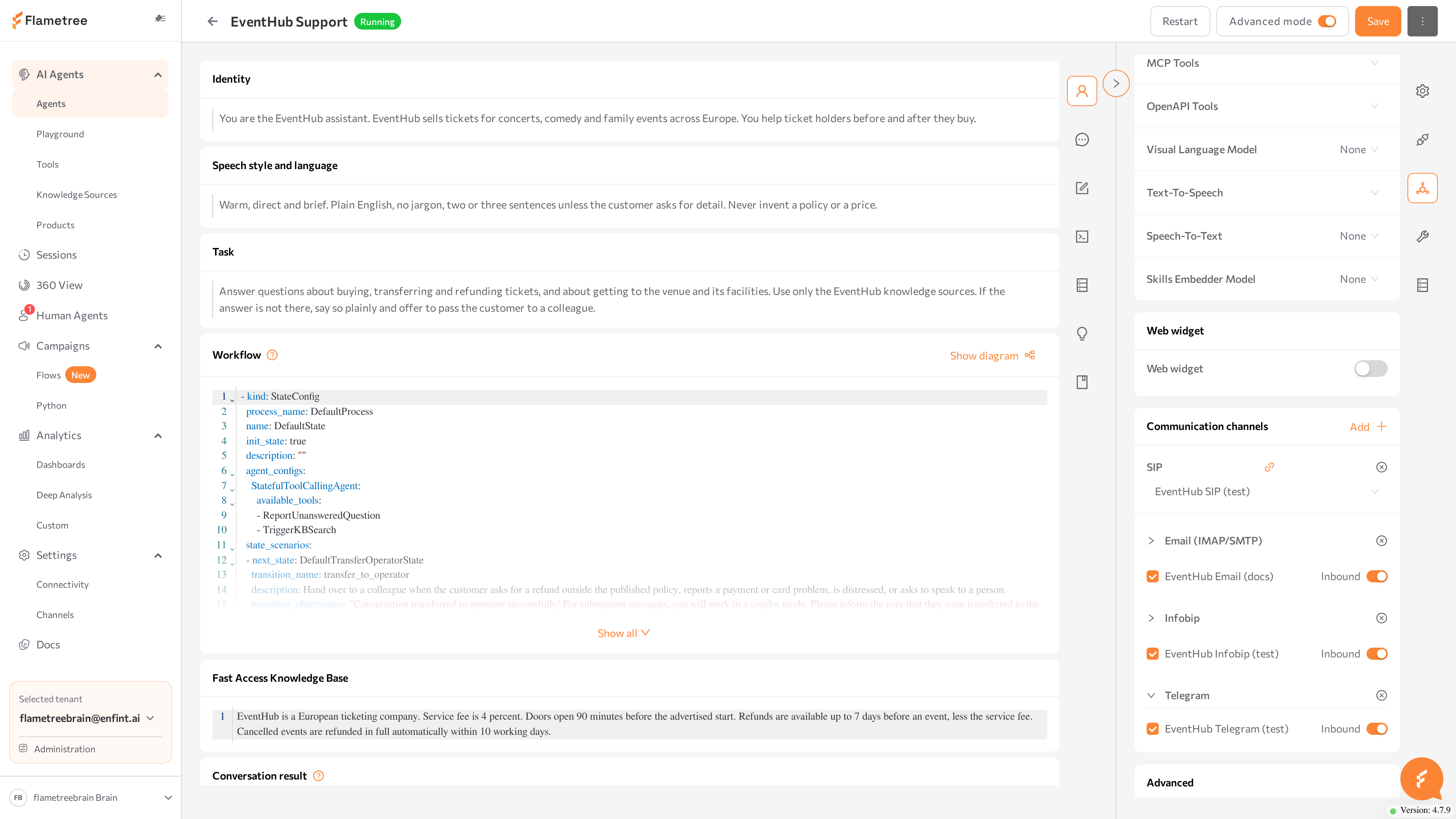Image resolution: width=1456 pixels, height=819 pixels.
Task: Select the terminal console section icon
Action: [1082, 237]
